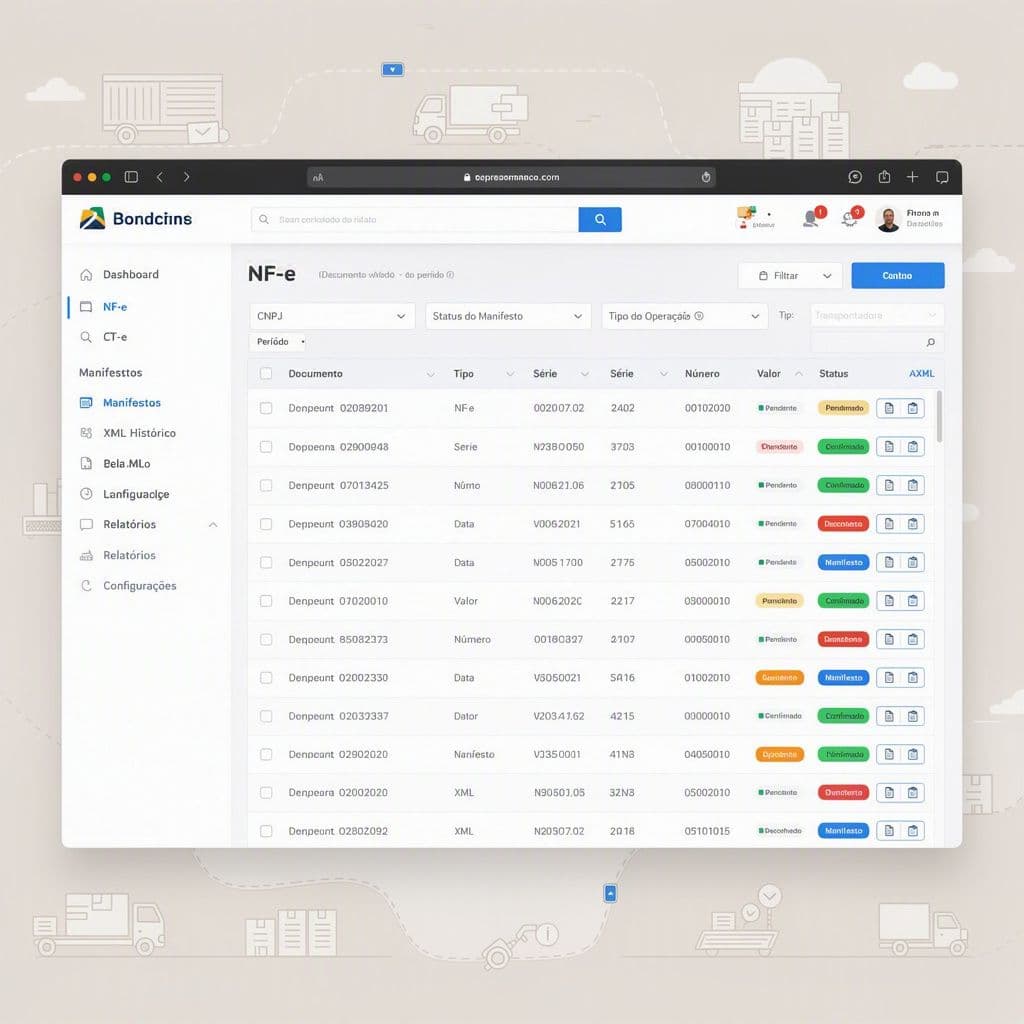Open CT-e in the sidebar
This screenshot has height=1024, width=1024.
115,337
